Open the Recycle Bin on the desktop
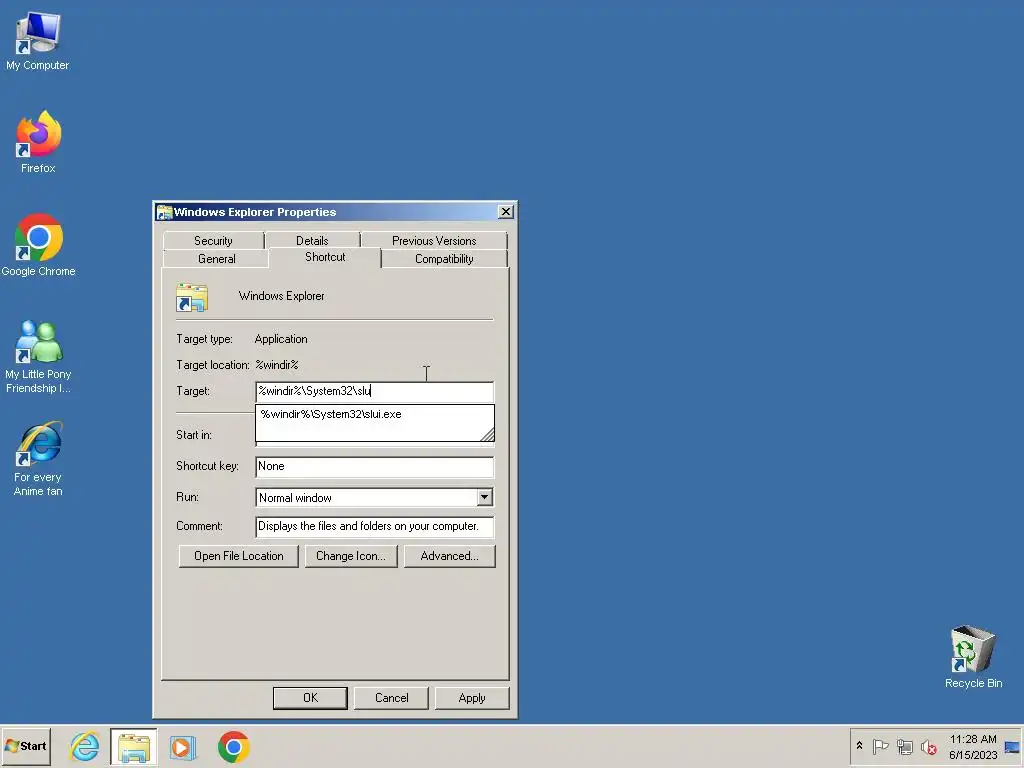This screenshot has height=768, width=1024. (973, 657)
